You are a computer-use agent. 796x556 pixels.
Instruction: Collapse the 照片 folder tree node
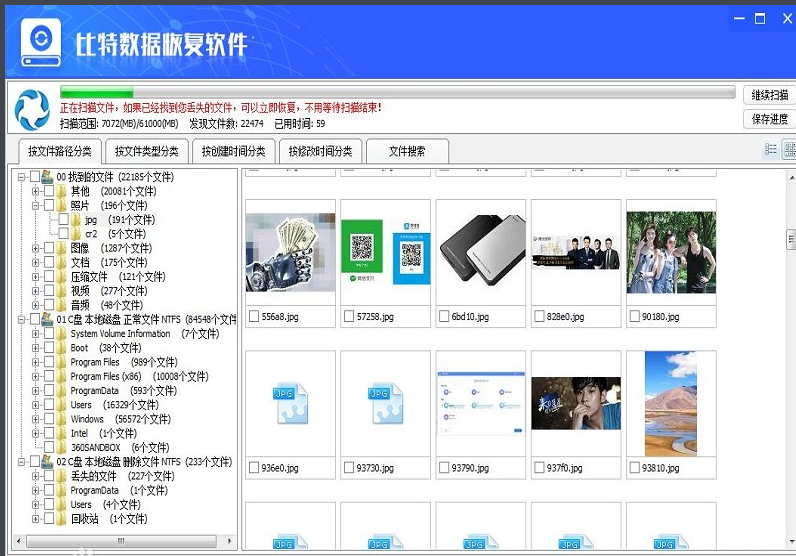click(36, 206)
